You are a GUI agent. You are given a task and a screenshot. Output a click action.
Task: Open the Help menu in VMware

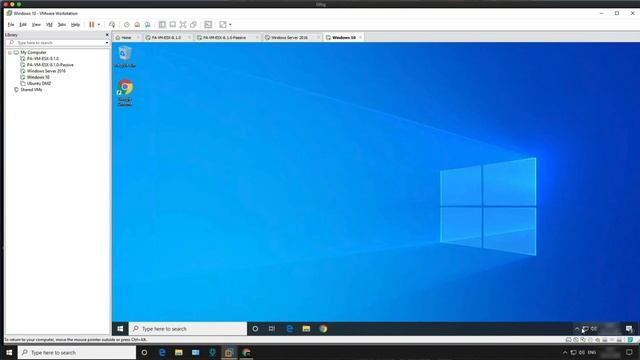[76, 24]
